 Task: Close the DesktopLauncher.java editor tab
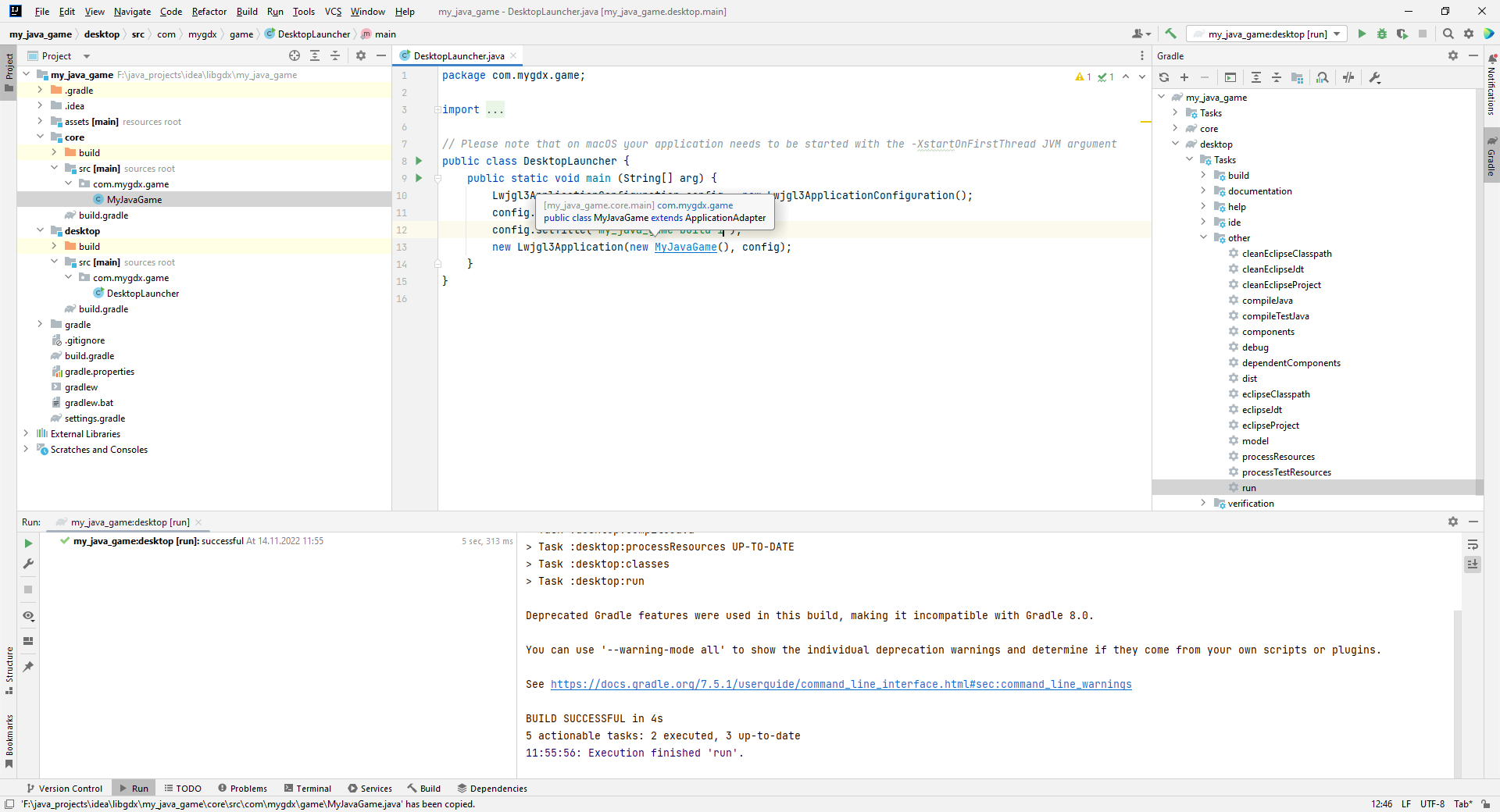click(513, 55)
